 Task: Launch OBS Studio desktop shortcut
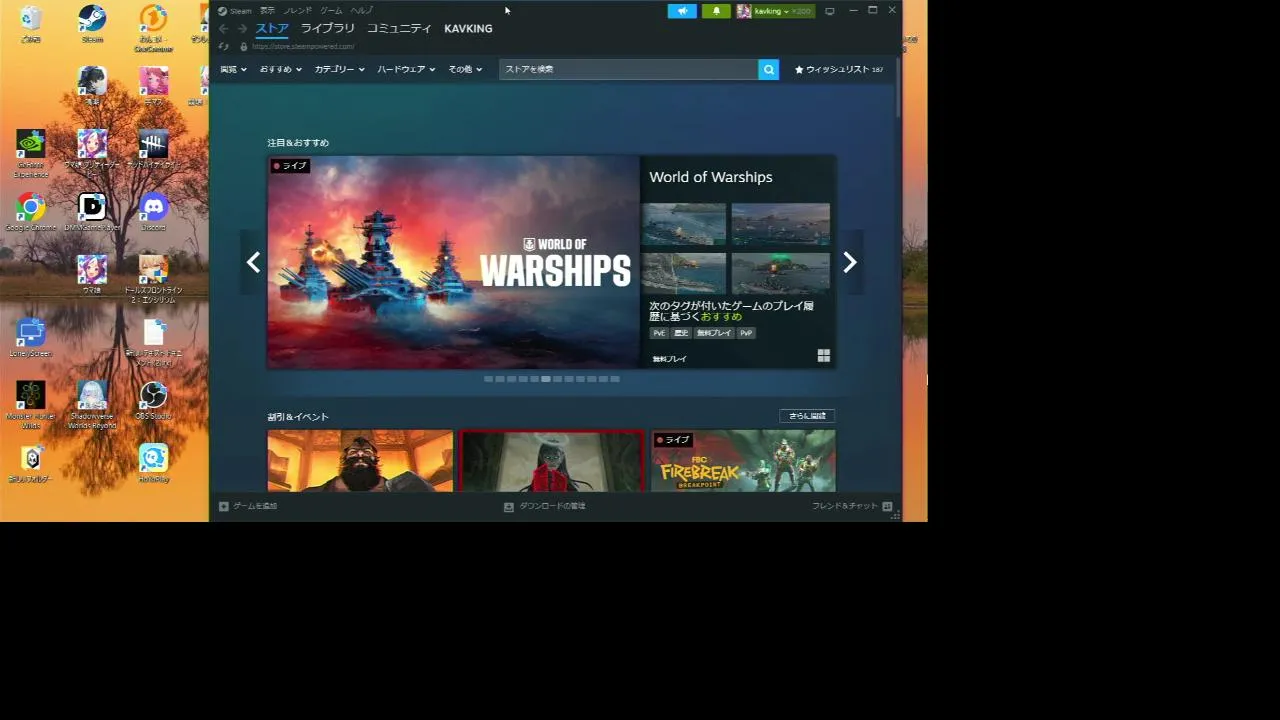click(153, 400)
